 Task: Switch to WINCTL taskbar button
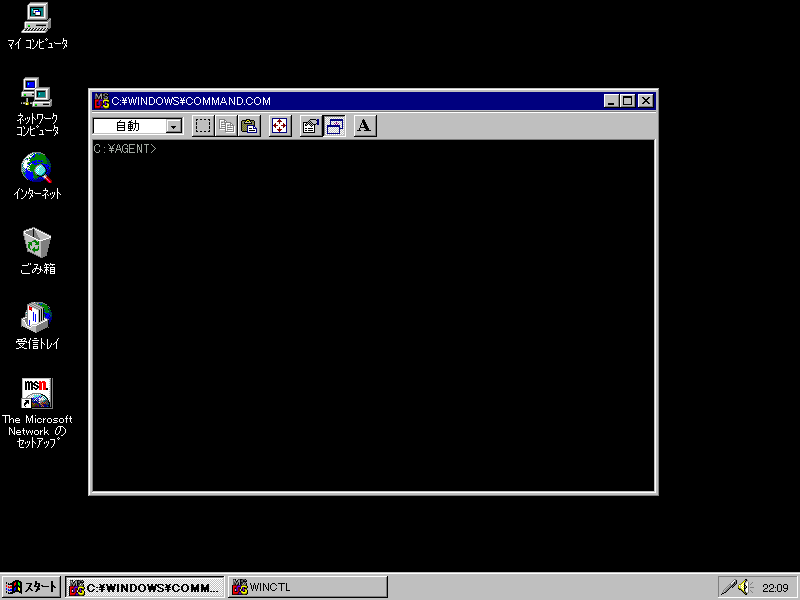pos(308,587)
